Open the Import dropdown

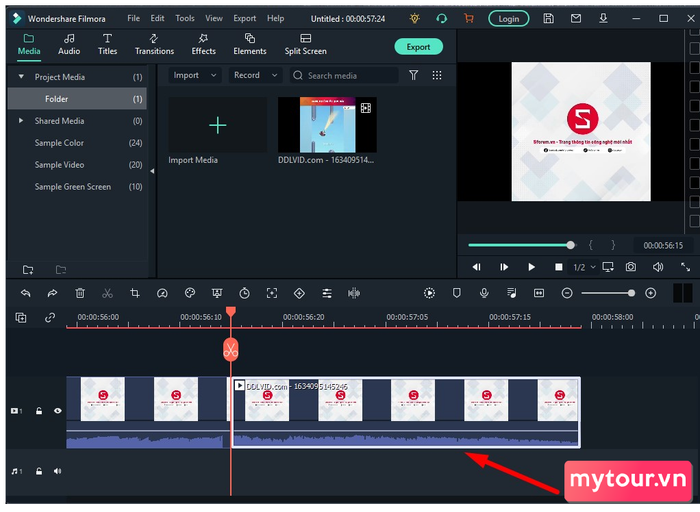195,75
